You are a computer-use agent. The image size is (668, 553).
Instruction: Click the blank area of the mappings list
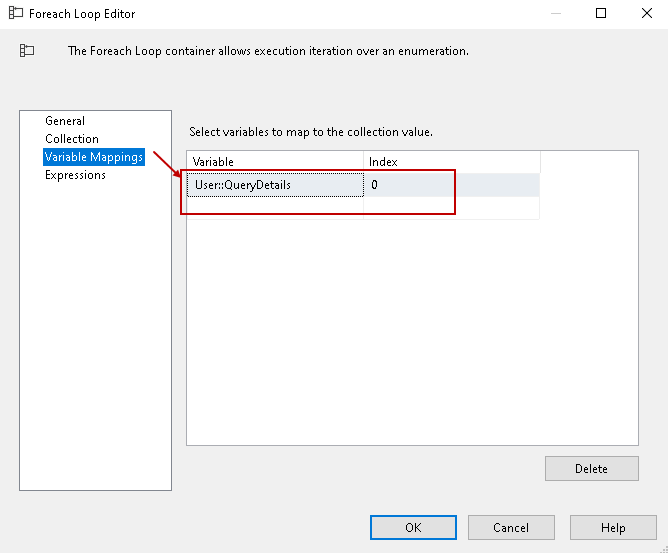click(412, 330)
